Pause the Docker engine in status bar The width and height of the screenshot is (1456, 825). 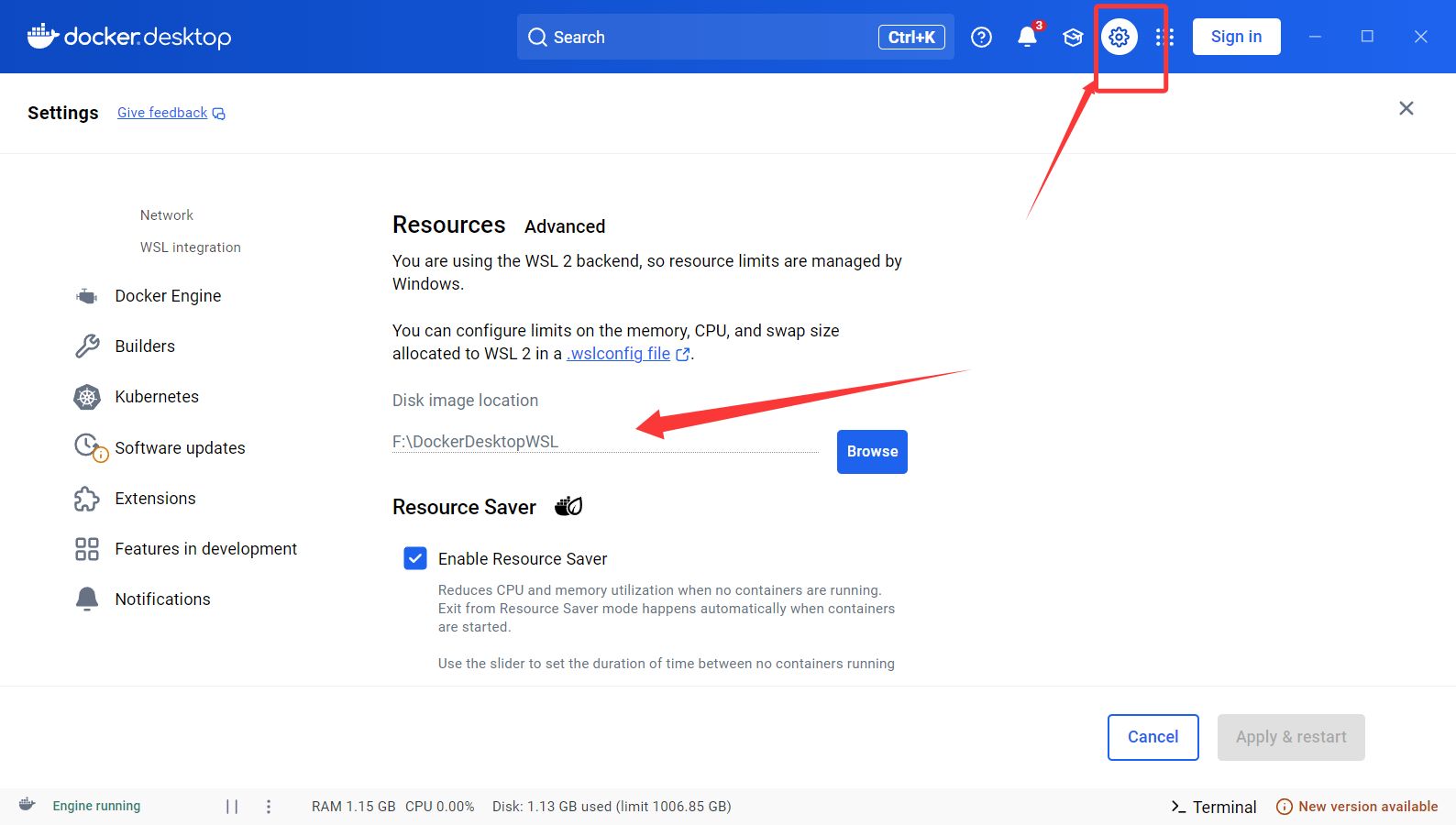tap(232, 807)
